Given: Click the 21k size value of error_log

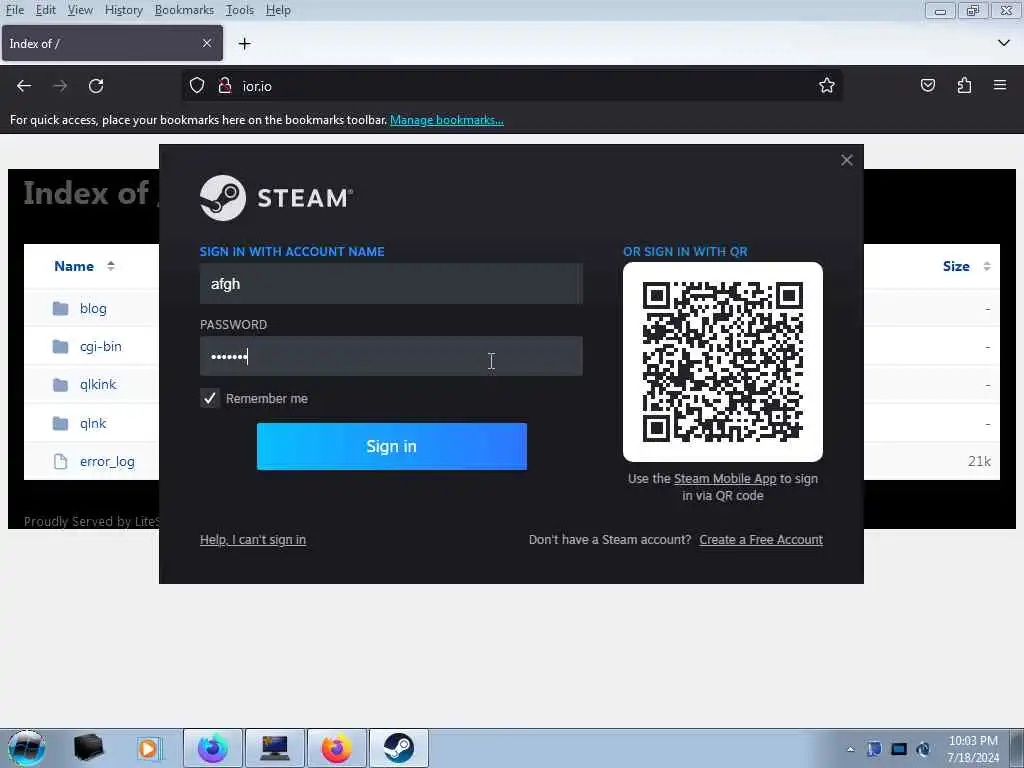Looking at the screenshot, I should 979,462.
